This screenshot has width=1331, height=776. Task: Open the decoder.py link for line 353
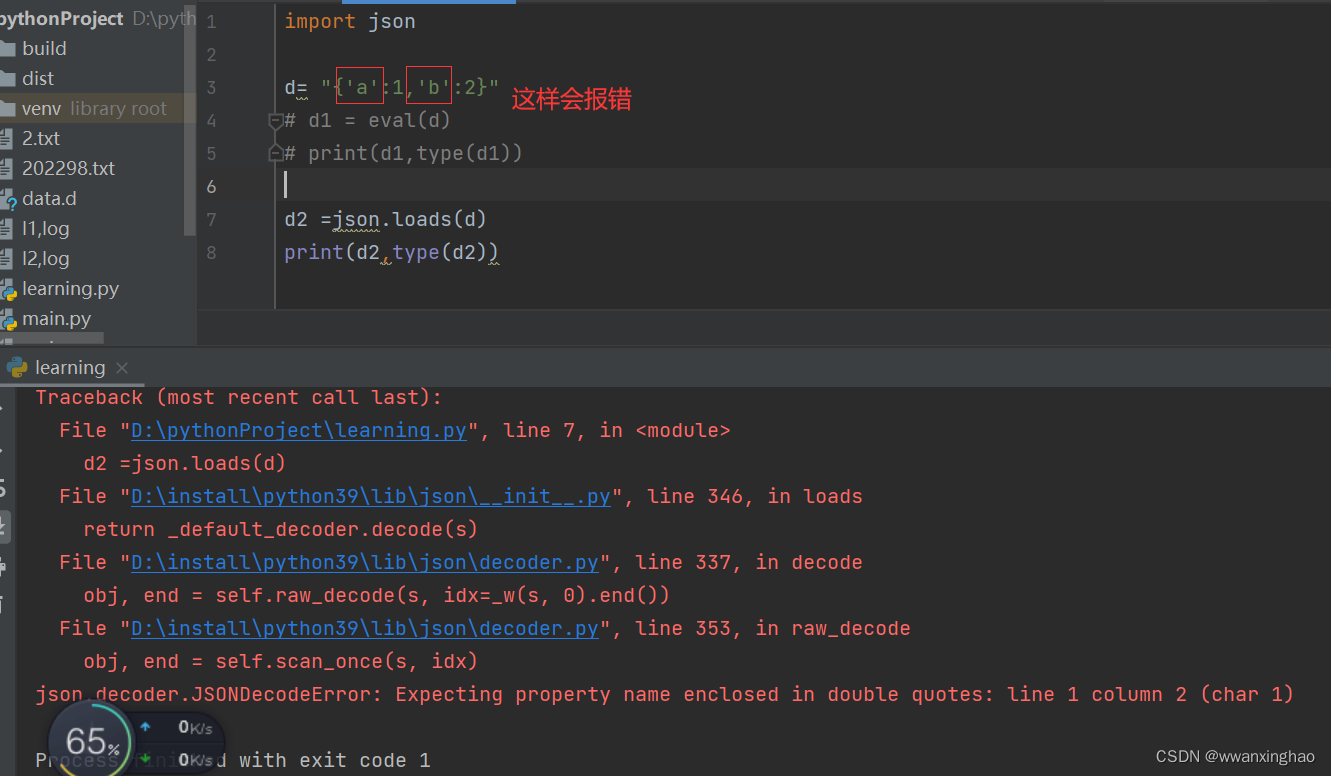pos(365,628)
